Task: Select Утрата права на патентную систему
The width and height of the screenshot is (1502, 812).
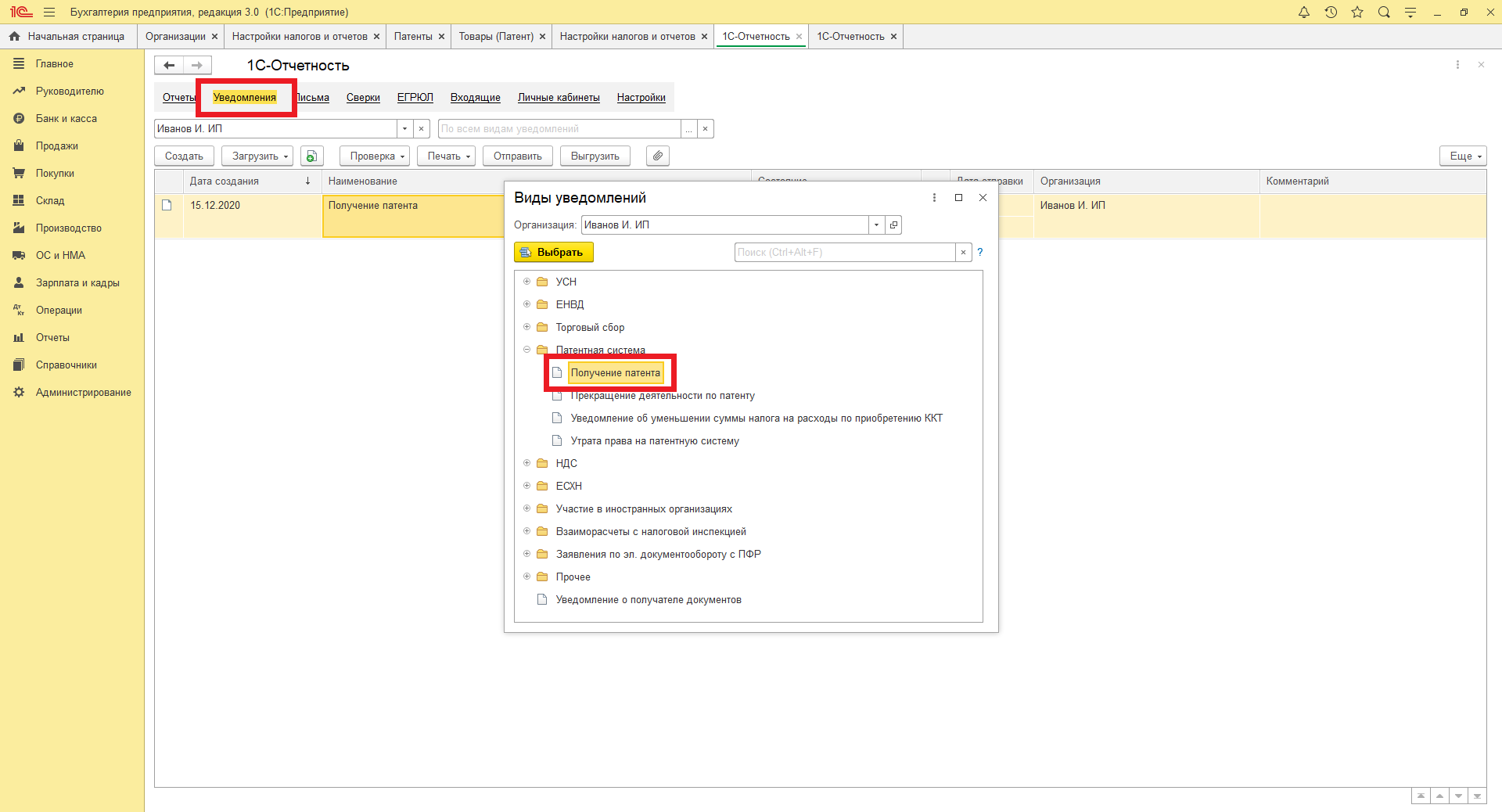Action: pos(654,441)
